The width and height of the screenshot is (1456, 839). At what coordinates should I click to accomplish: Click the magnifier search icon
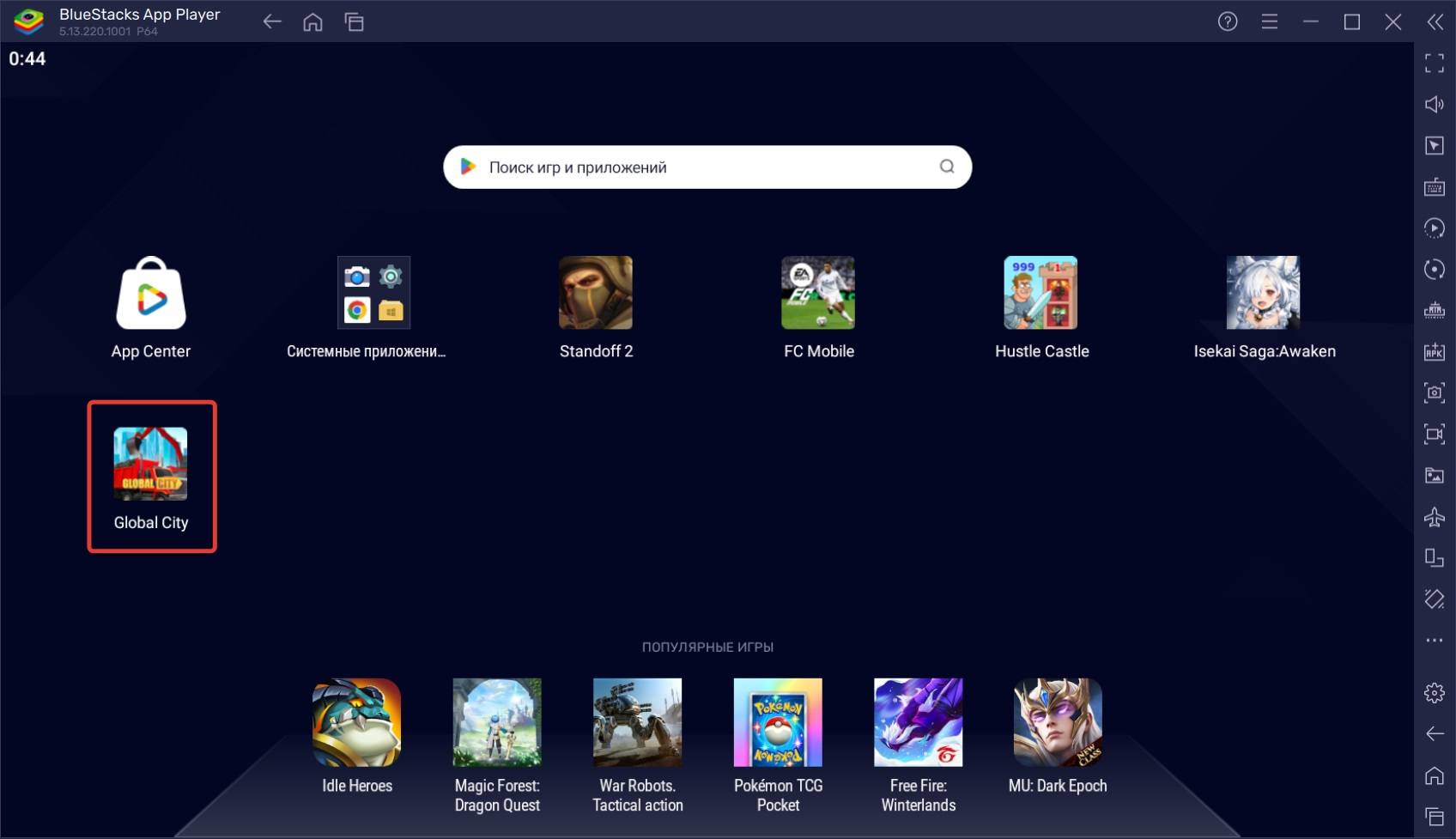(947, 167)
